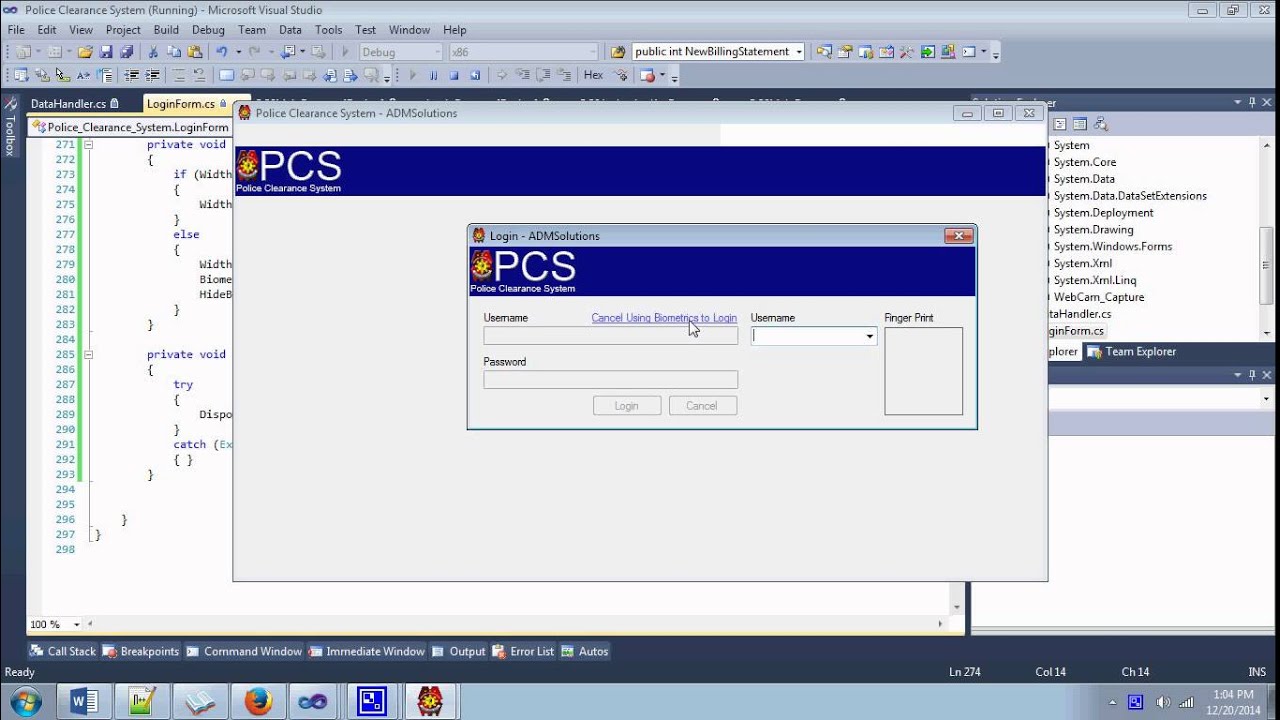Toggle Hex display button
The image size is (1280, 720).
[593, 75]
